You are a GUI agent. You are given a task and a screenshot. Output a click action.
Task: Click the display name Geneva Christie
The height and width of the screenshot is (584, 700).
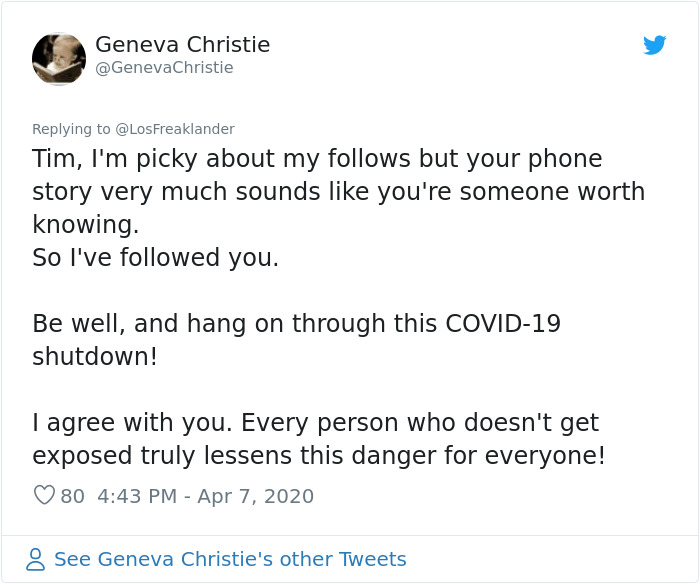point(182,45)
